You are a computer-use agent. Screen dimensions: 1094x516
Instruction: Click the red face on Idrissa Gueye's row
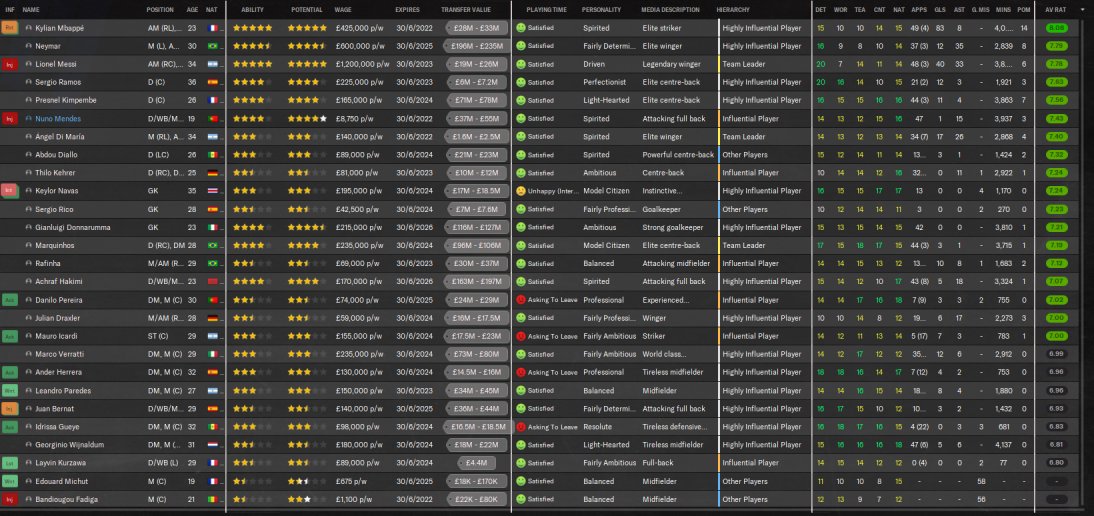point(520,427)
